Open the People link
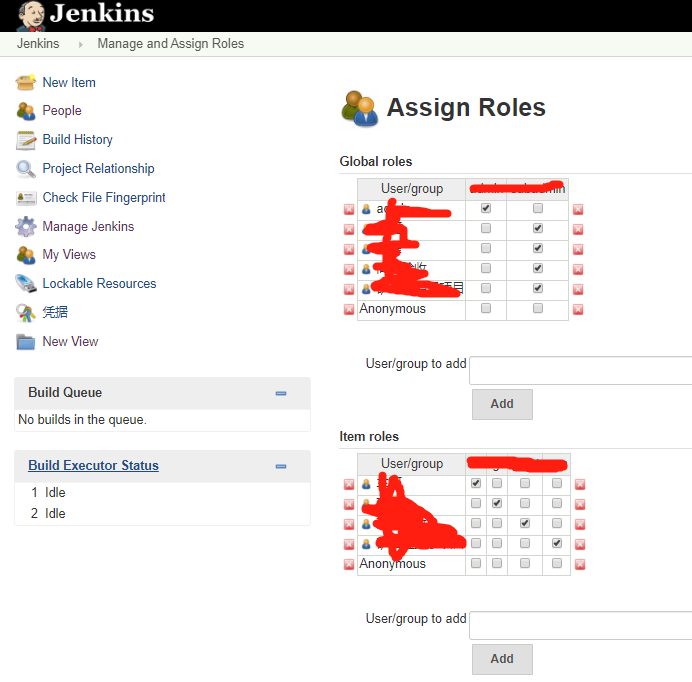 click(62, 111)
